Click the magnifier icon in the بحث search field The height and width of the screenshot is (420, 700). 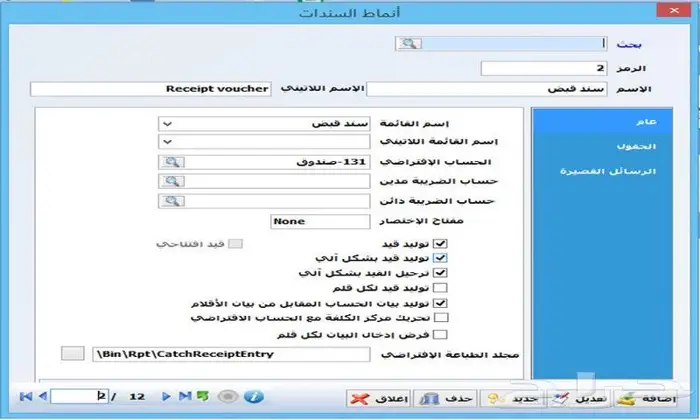tap(409, 43)
